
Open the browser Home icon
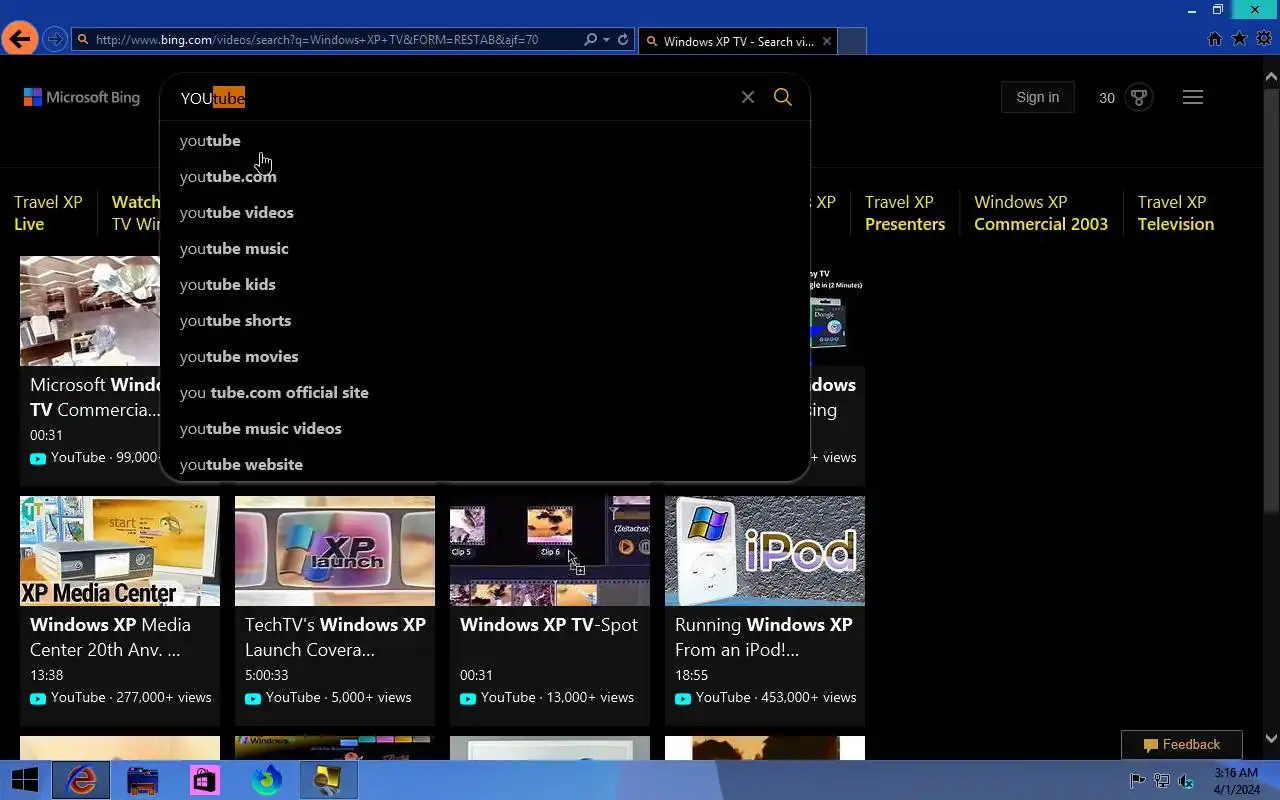[1215, 39]
